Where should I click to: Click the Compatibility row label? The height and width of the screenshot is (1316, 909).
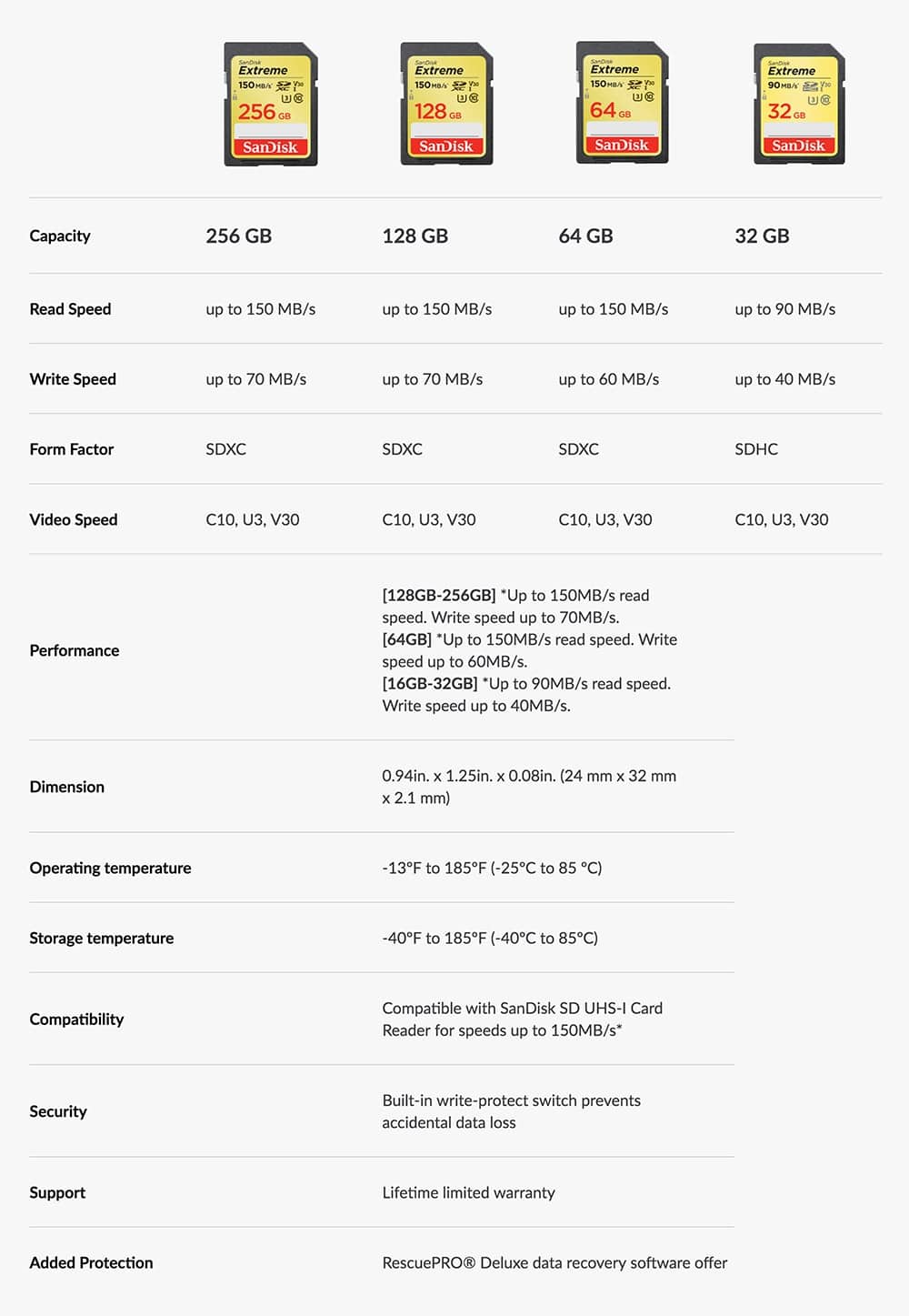point(76,1019)
